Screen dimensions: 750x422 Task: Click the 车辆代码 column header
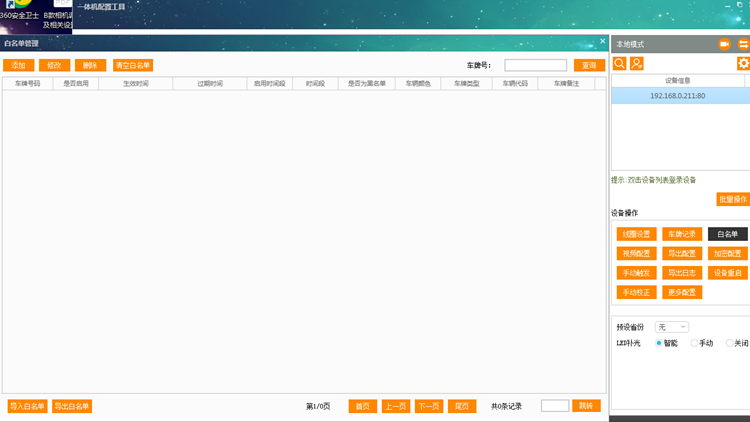point(515,83)
